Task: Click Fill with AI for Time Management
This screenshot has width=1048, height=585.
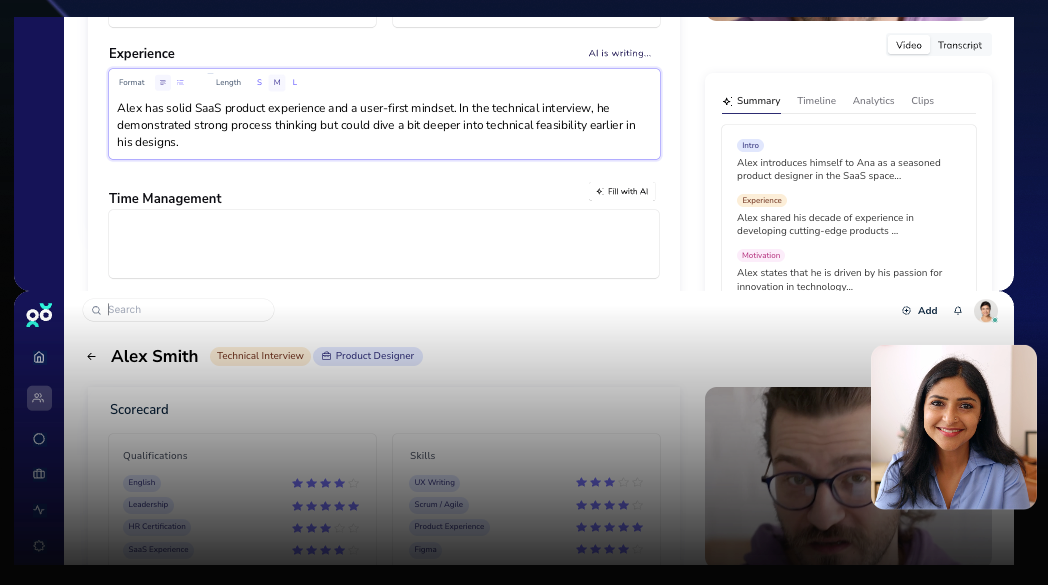Action: 622,191
